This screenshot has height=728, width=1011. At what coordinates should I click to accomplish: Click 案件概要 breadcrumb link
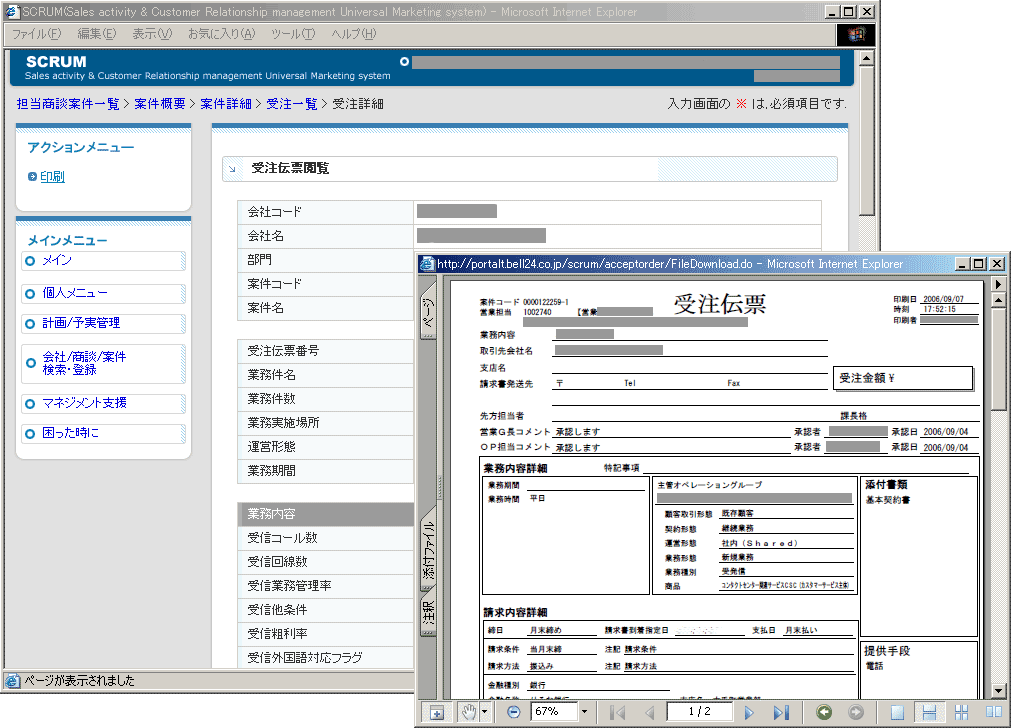pyautogui.click(x=160, y=103)
